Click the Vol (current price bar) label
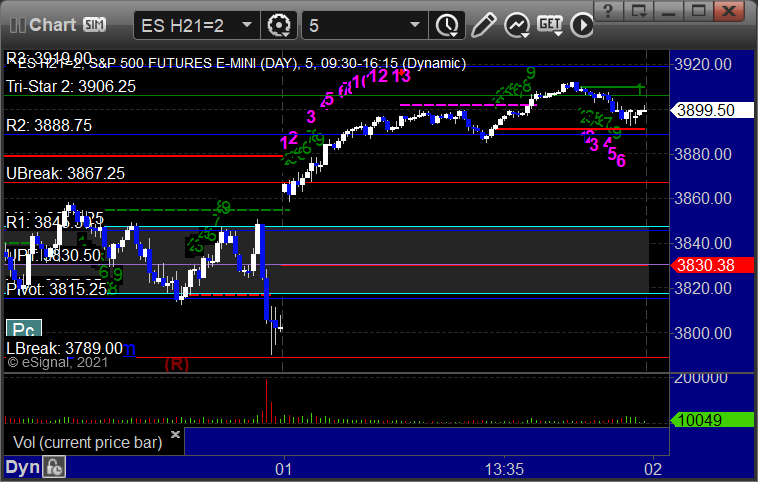The image size is (758, 482). (x=87, y=442)
